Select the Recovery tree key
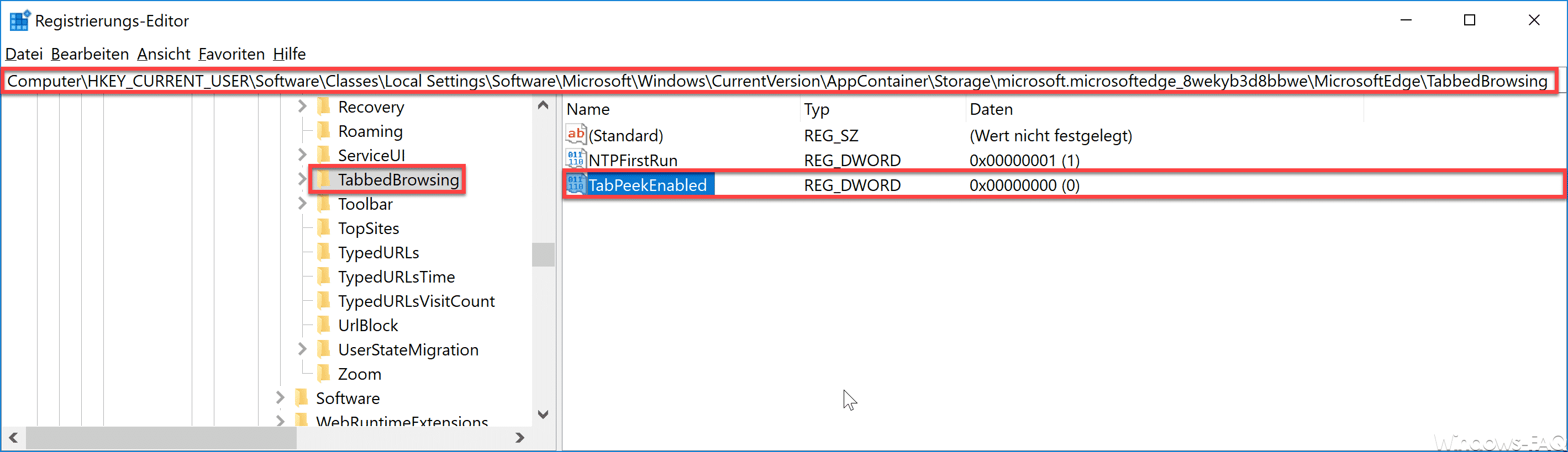Image resolution: width=1568 pixels, height=452 pixels. tap(371, 107)
